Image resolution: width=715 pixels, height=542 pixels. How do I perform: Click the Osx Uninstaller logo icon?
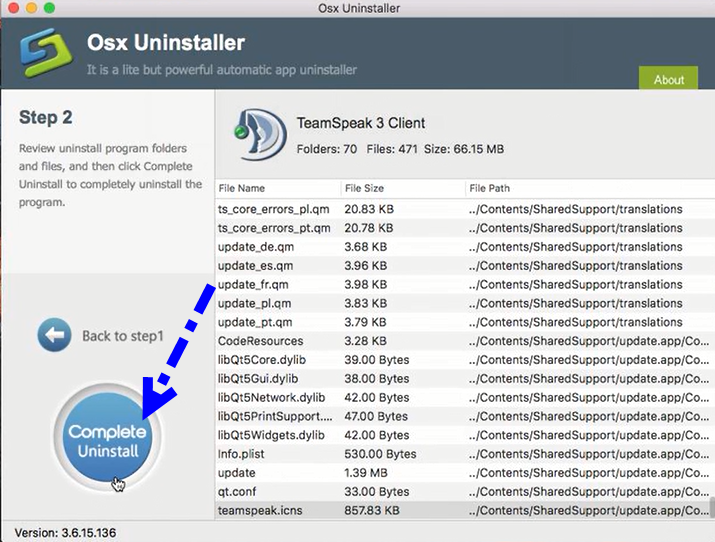39,54
